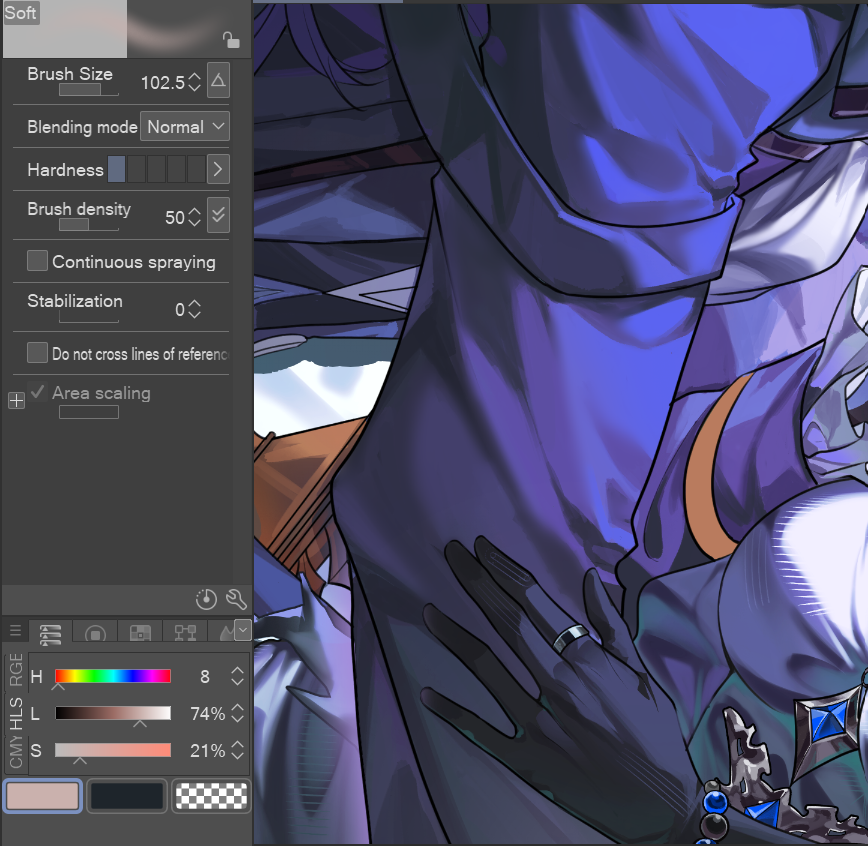This screenshot has height=846, width=868.
Task: Select the dark sub drawing color swatch
Action: pos(127,796)
